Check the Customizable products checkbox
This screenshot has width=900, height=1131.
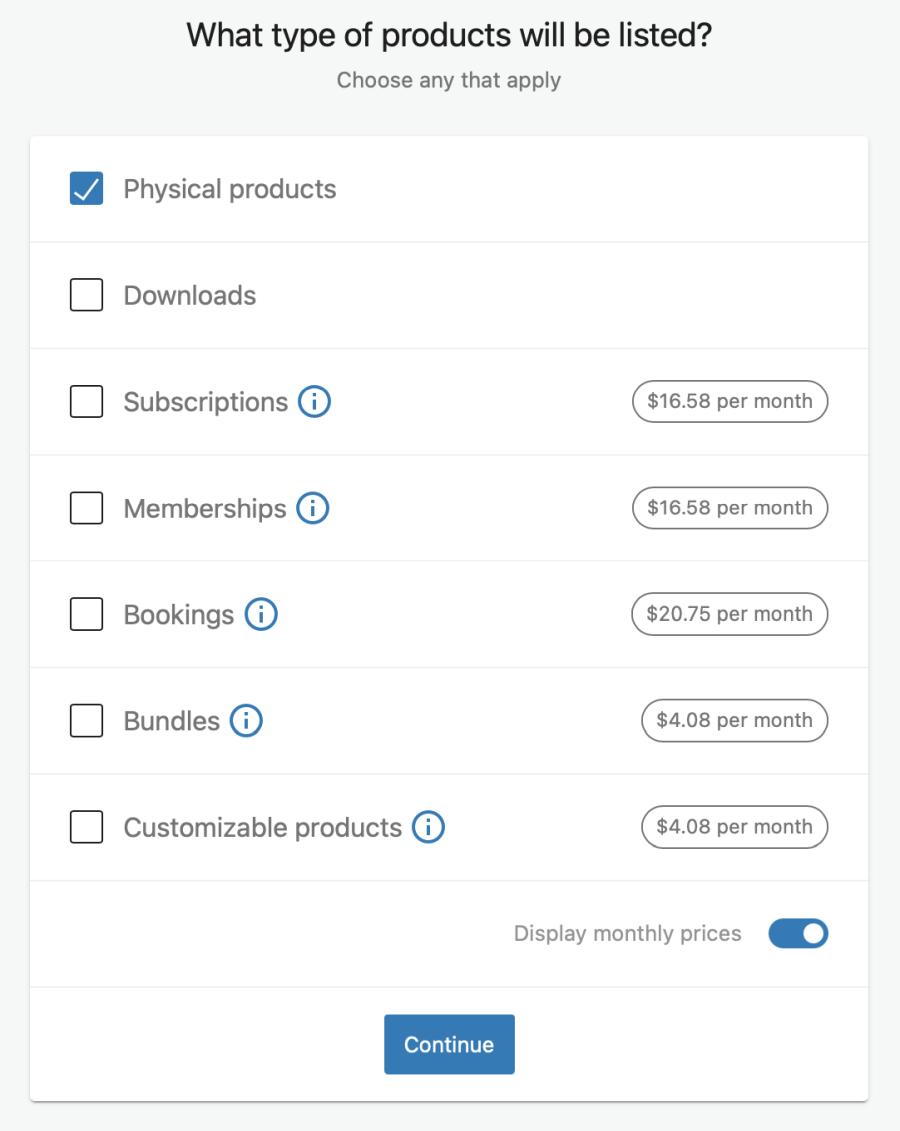[86, 827]
